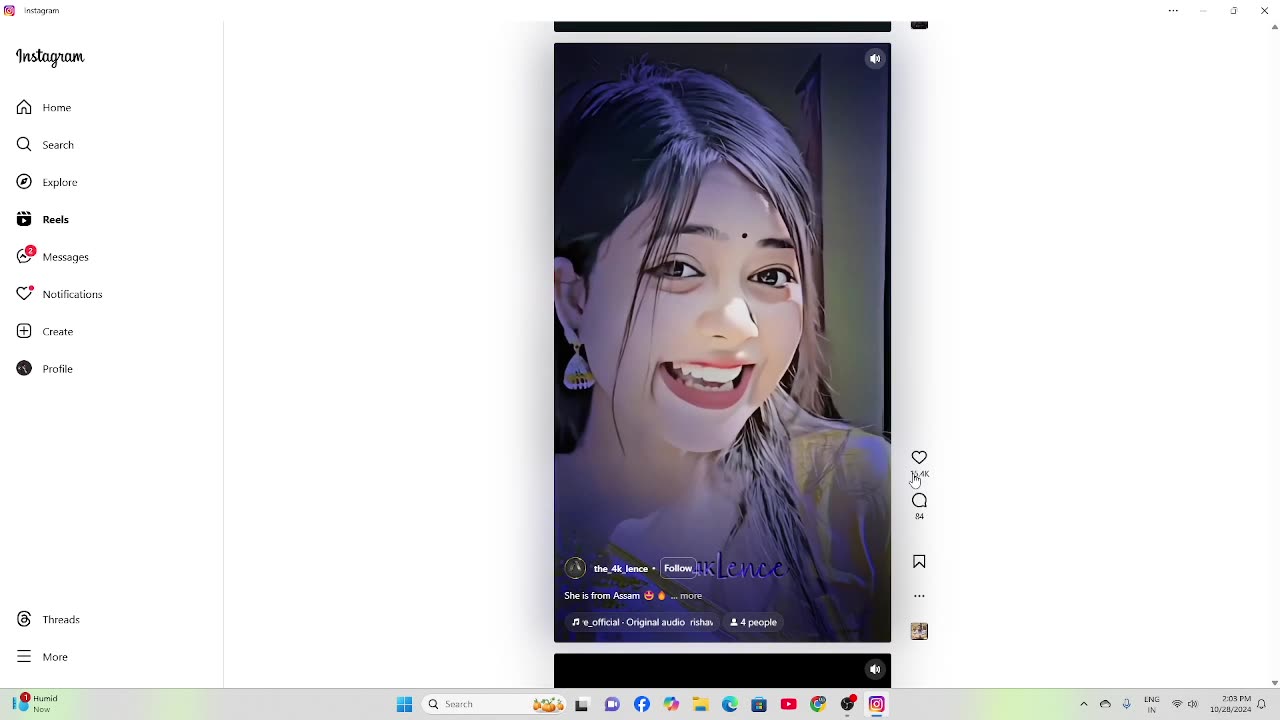1280x720 pixels.
Task: Open Task View on the taskbar
Action: 582,704
